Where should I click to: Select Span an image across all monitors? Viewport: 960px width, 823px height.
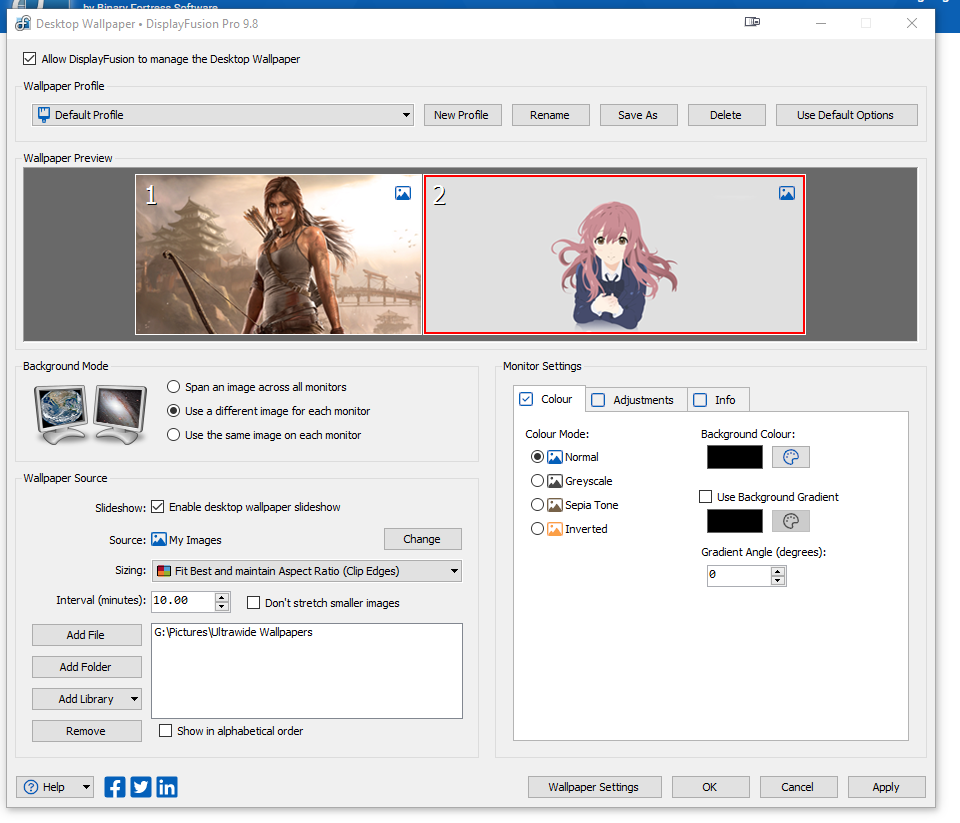(x=174, y=387)
